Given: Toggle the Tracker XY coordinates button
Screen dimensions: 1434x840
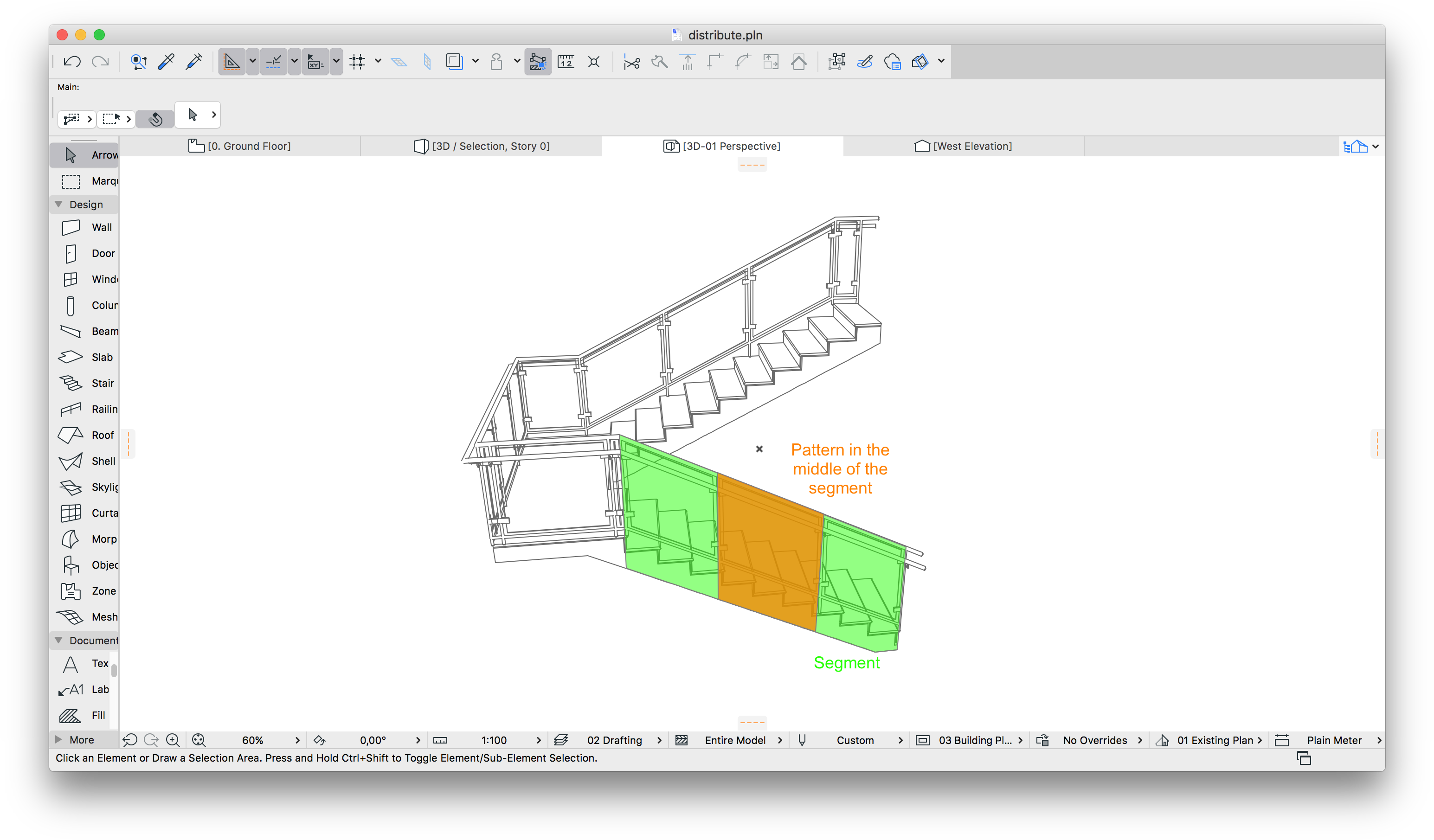Looking at the screenshot, I should pos(315,62).
